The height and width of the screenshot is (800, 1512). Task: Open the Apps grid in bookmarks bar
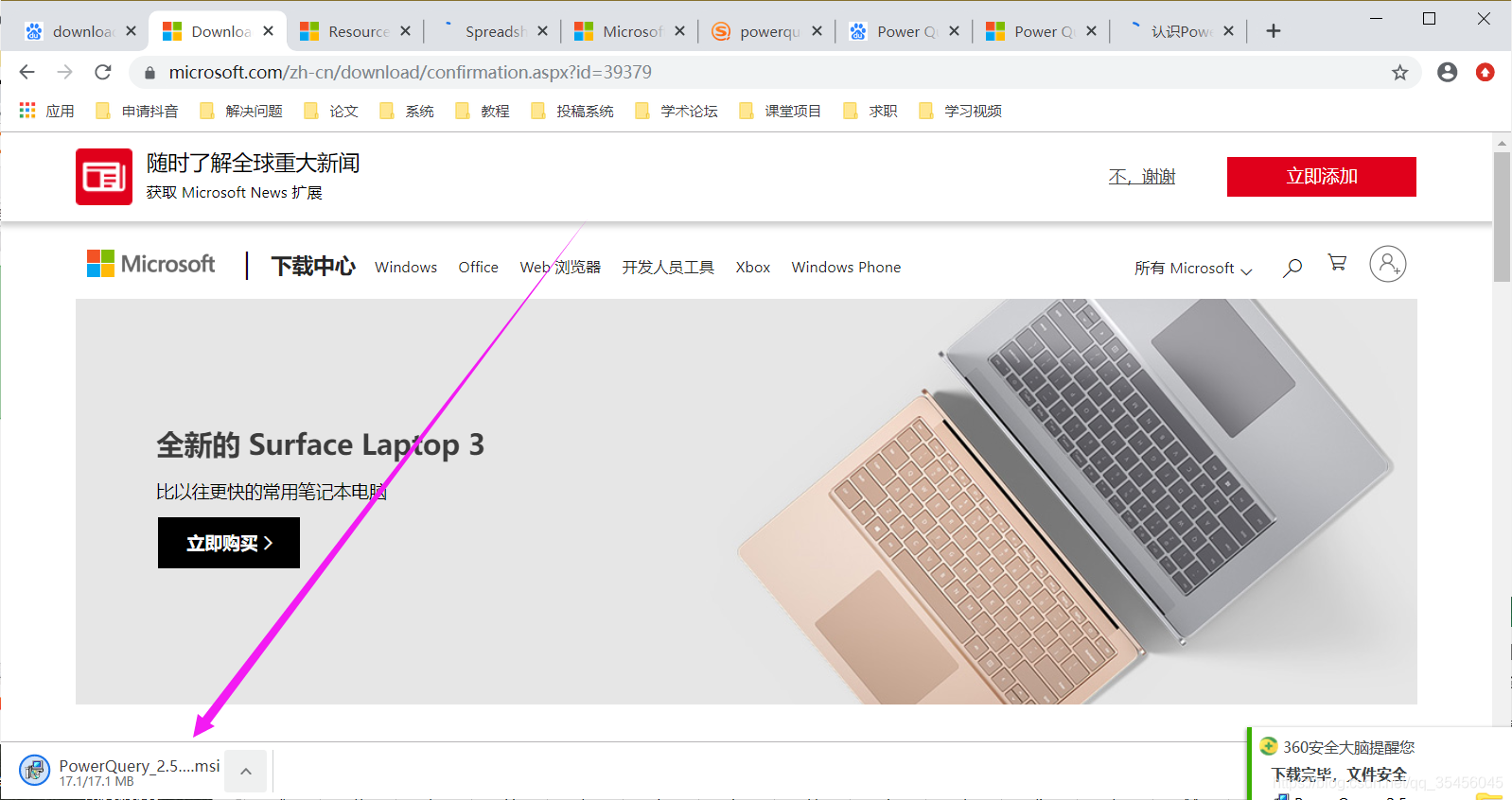27,111
